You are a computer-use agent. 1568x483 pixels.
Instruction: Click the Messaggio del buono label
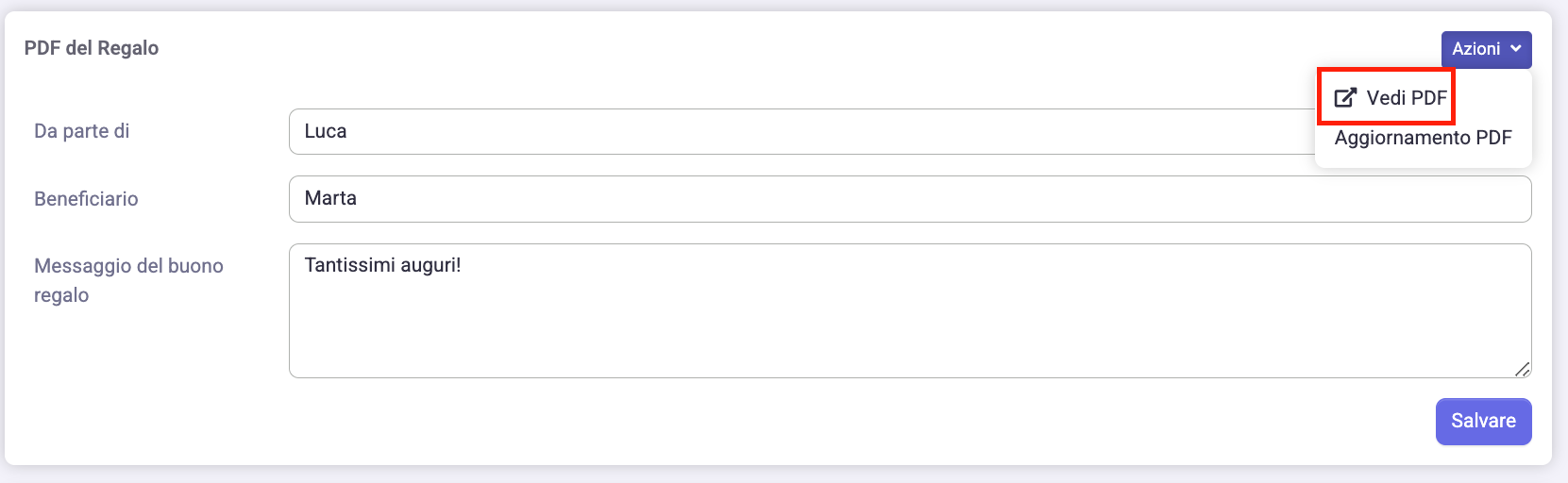(128, 266)
